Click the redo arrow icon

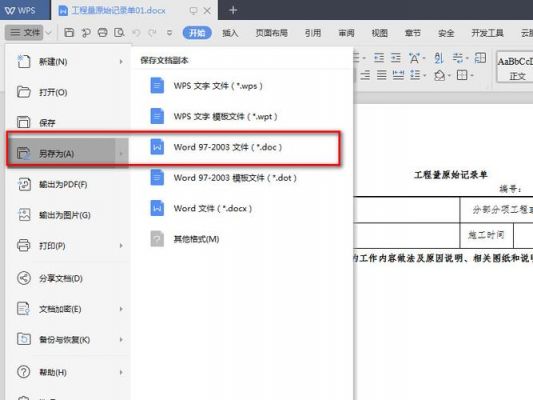152,33
